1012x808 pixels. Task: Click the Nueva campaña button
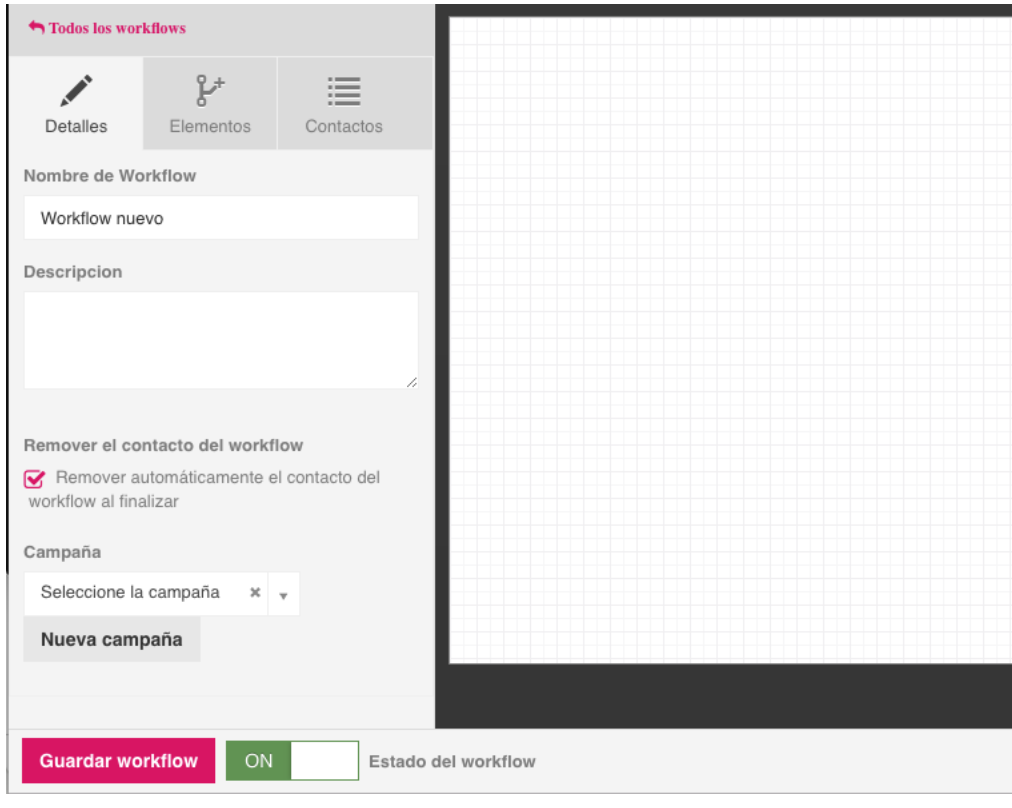(x=112, y=640)
